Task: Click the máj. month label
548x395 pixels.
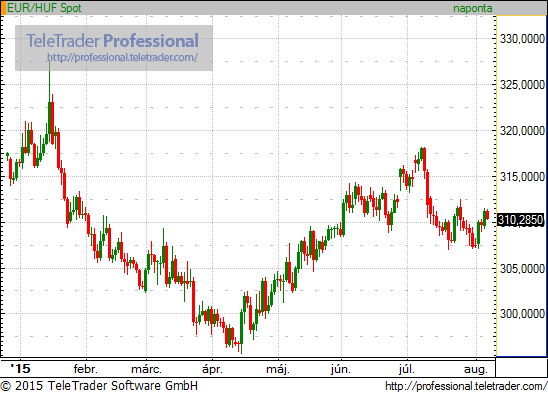Action: [278, 369]
